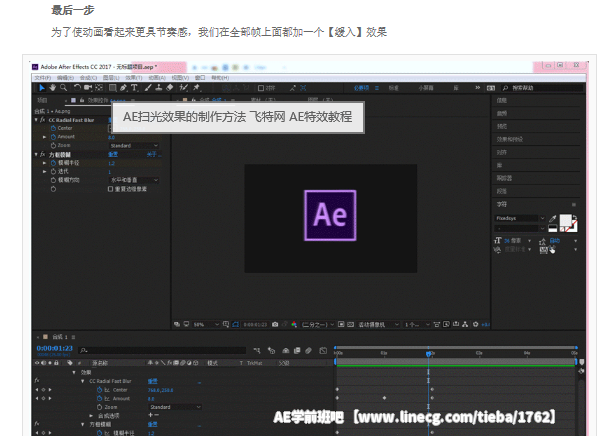Open Standard dropdown in timeline Zoom row
The height and width of the screenshot is (436, 597).
click(x=175, y=407)
